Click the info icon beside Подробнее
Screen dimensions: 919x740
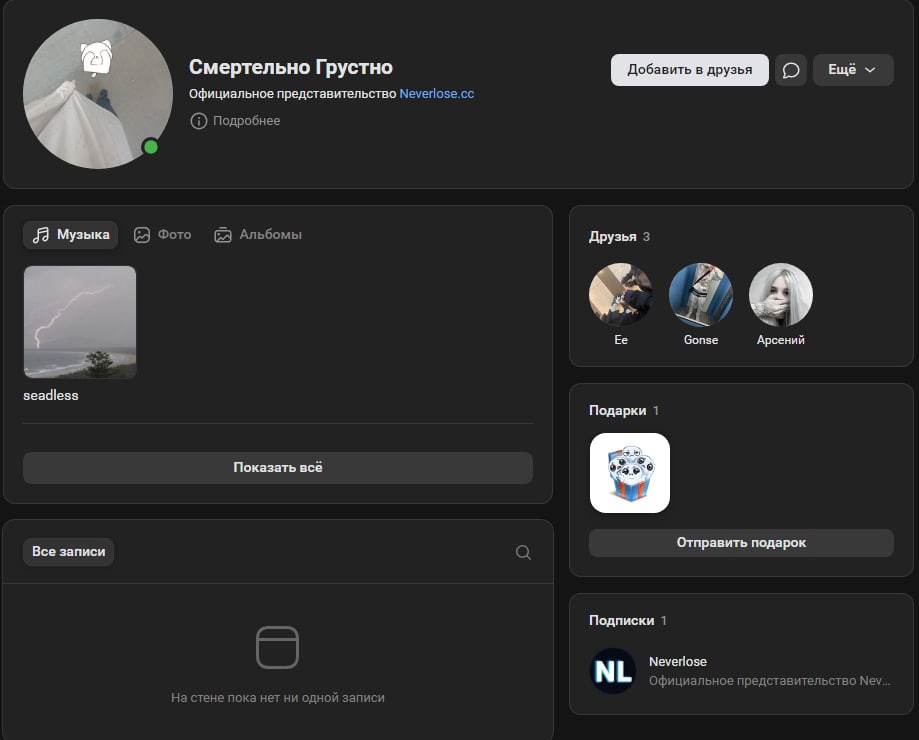tap(199, 121)
